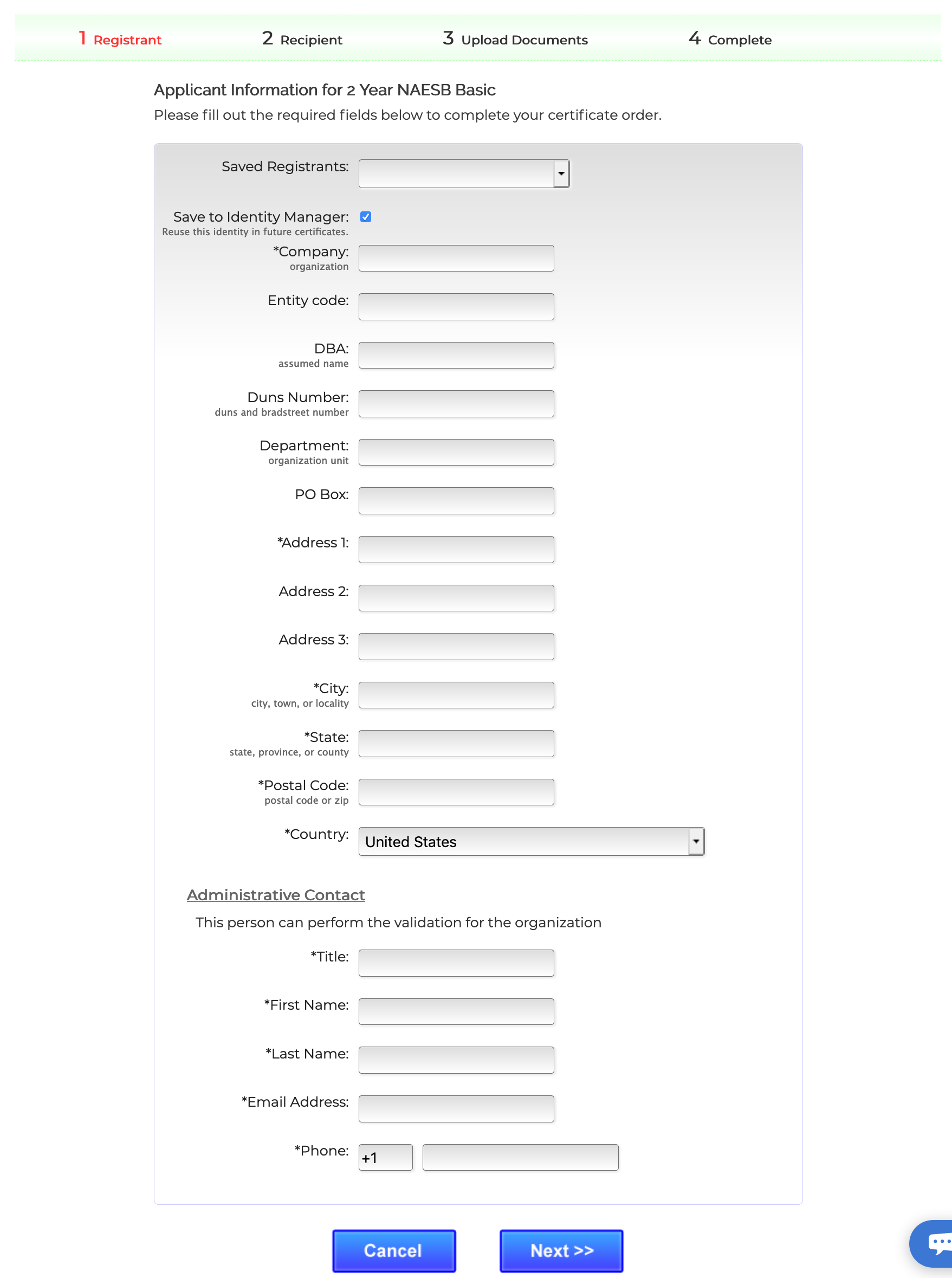Focus the Company input field
Screen dimensions: 952x1278
456,258
